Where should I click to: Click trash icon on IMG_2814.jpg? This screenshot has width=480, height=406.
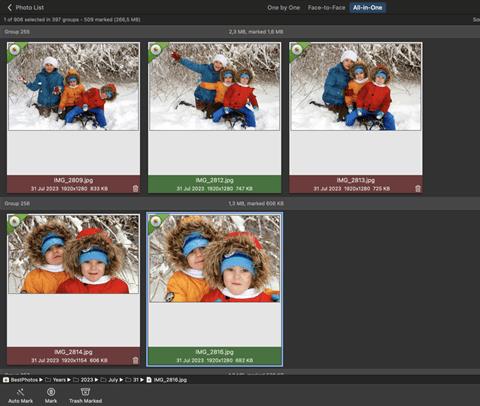click(135, 360)
